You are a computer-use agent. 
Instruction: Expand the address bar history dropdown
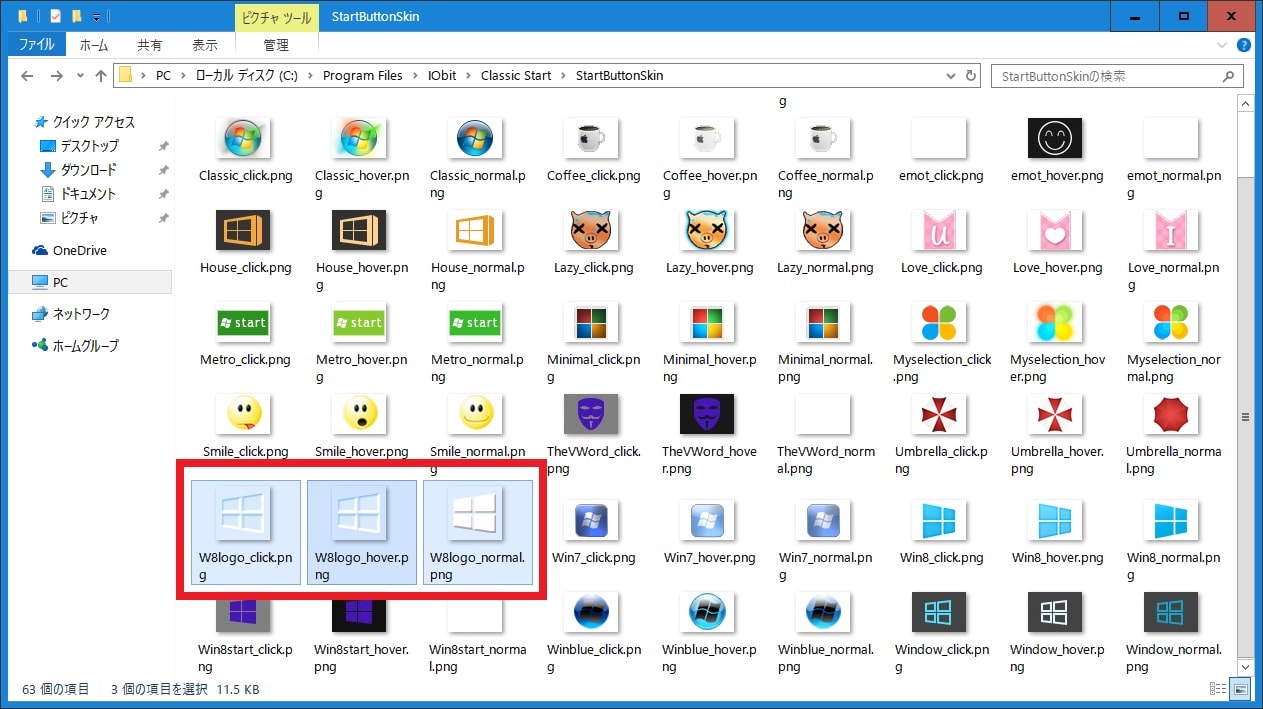pyautogui.click(x=949, y=76)
